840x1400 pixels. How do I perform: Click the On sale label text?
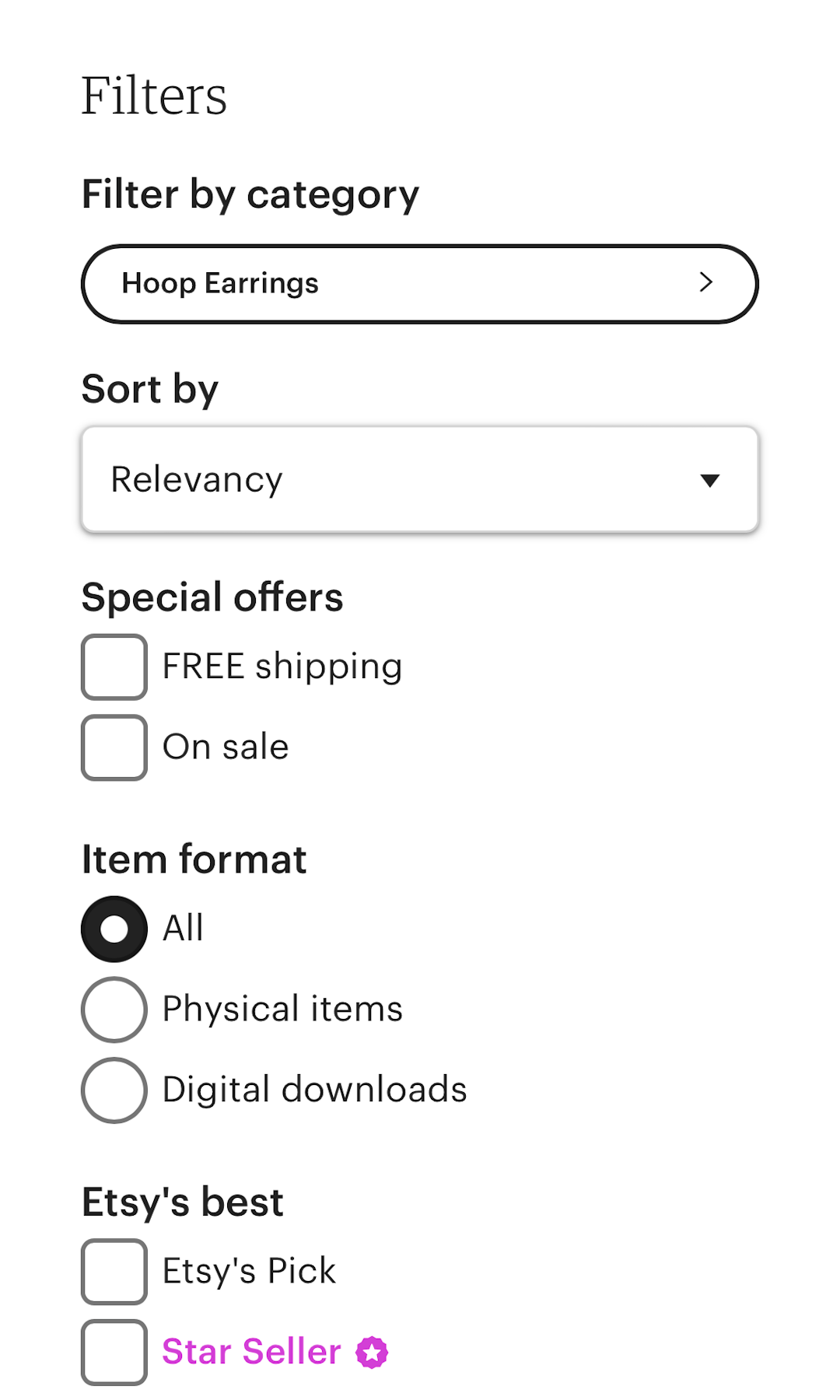tap(225, 747)
